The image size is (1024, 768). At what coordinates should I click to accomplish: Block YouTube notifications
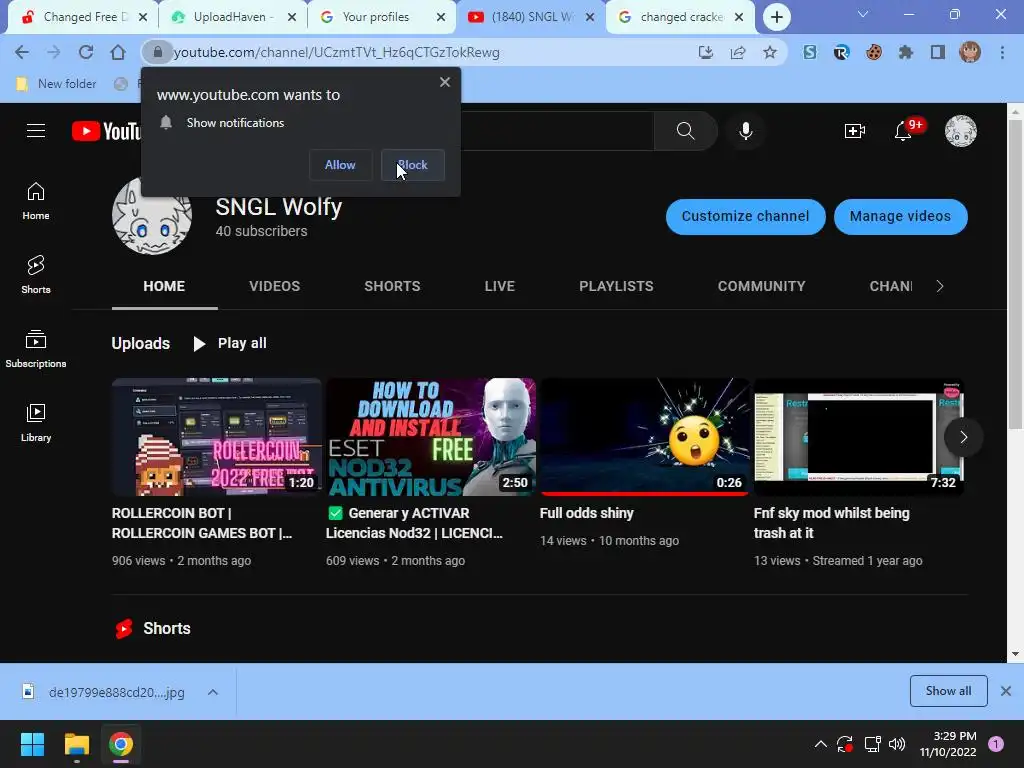(413, 165)
